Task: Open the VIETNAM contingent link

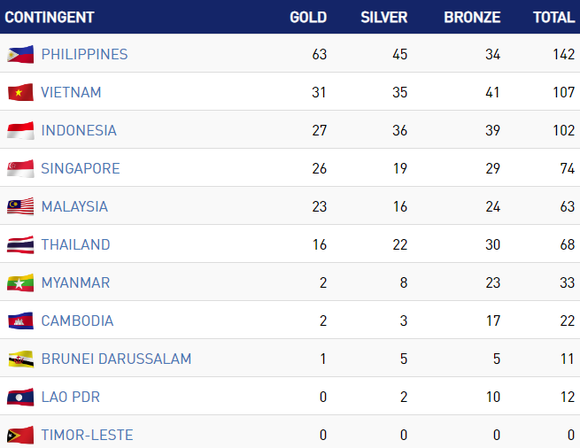Action: coord(71,92)
